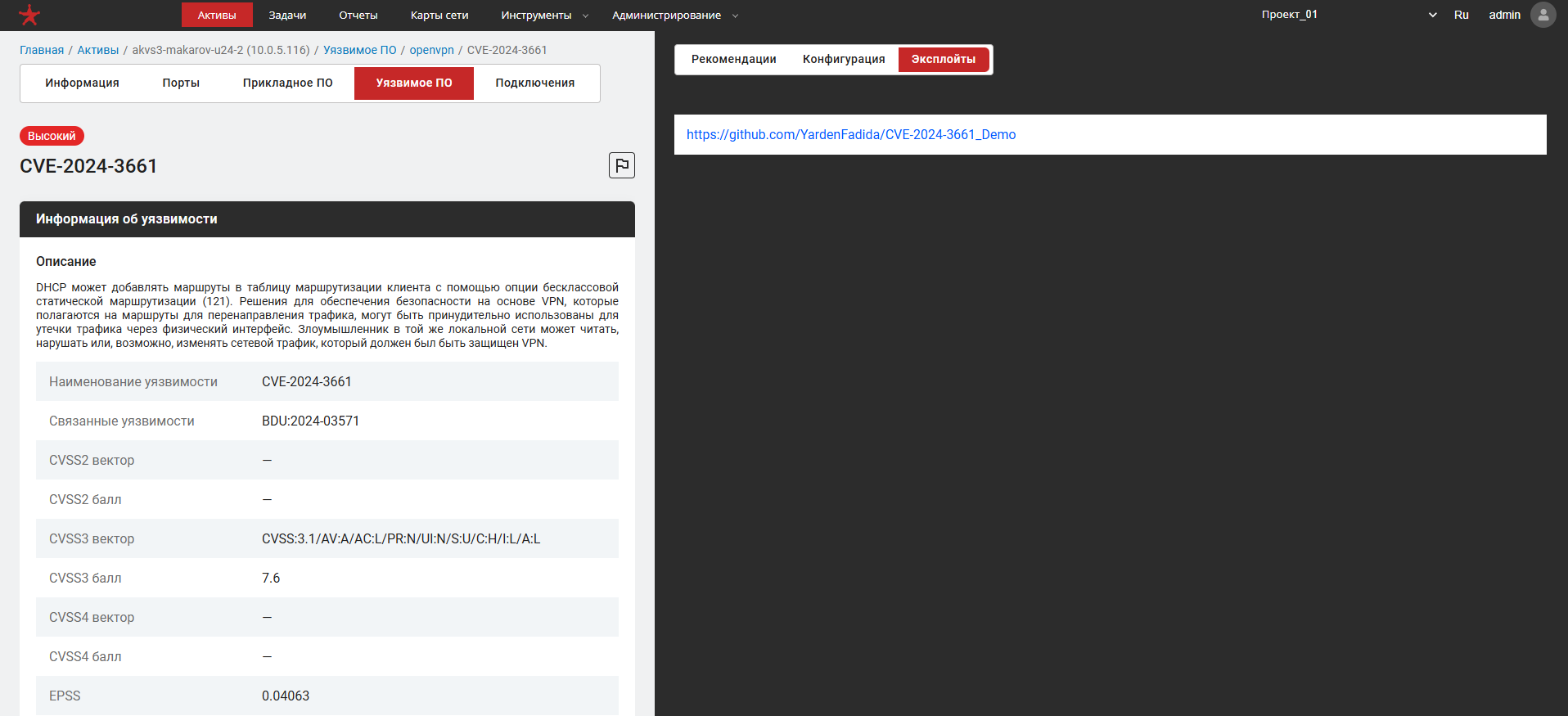The image size is (1568, 716).
Task: Click the flag icon beside CVE-2024-3661
Action: point(622,165)
